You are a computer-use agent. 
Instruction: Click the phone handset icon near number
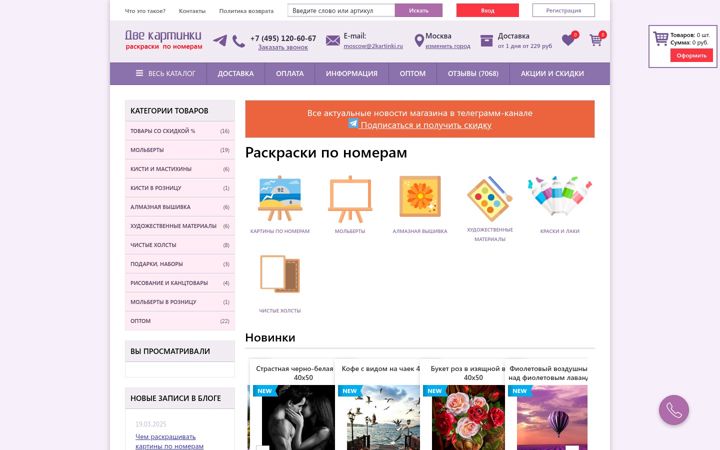point(238,41)
